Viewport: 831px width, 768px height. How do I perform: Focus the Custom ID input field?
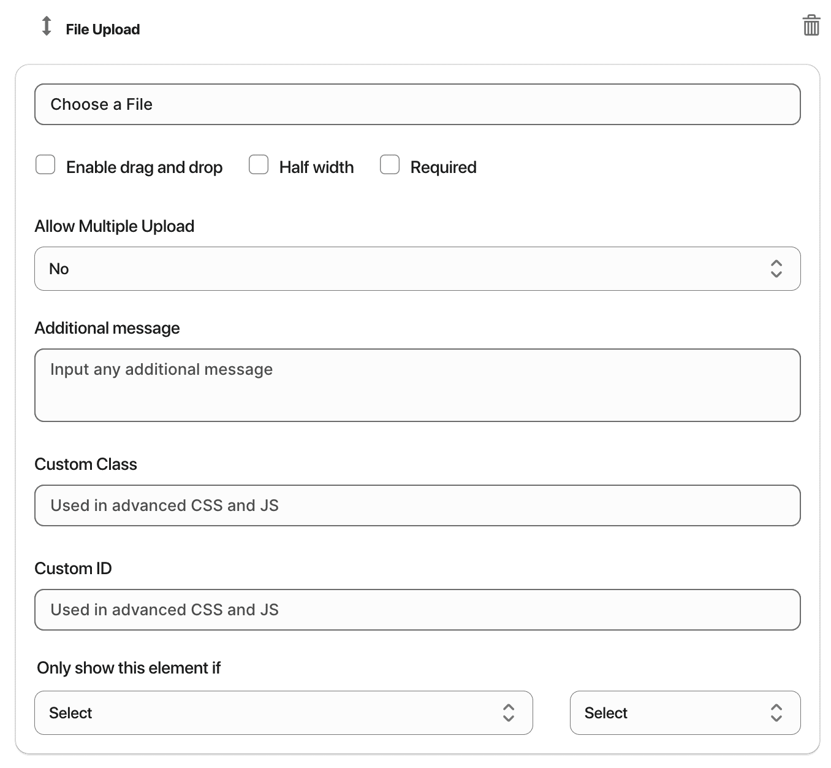[x=417, y=610]
